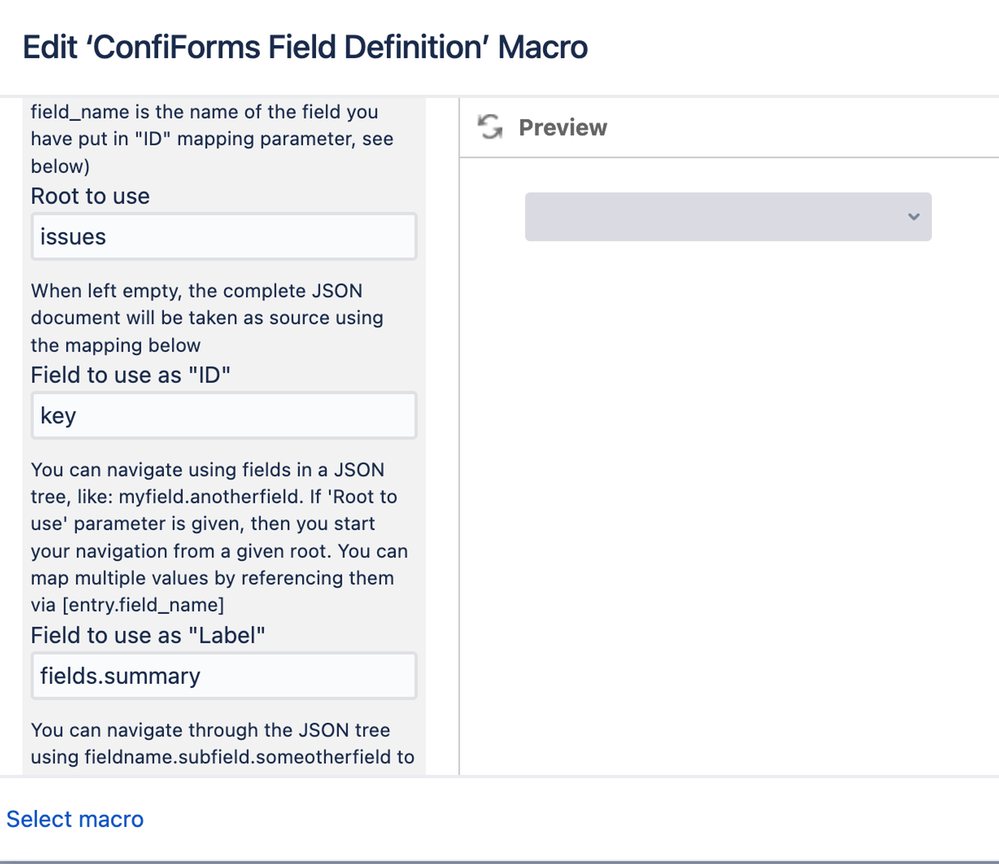Screen dimensions: 999x864
Task: Click the 'Field to use as "ID"' label
Action: [x=131, y=375]
